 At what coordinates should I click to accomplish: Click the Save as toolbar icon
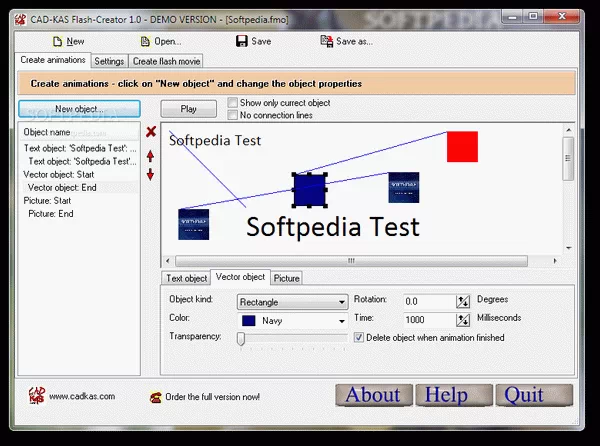click(327, 41)
